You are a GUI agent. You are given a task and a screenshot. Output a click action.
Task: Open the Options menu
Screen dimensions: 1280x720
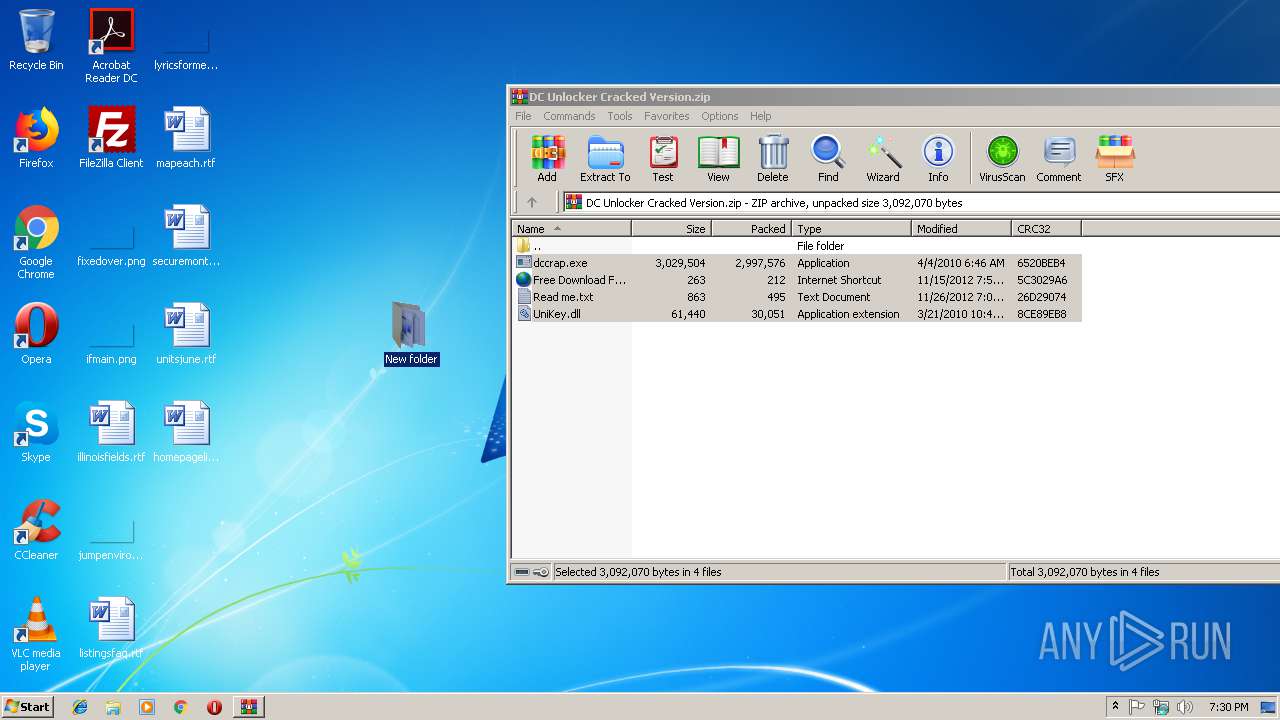click(719, 116)
